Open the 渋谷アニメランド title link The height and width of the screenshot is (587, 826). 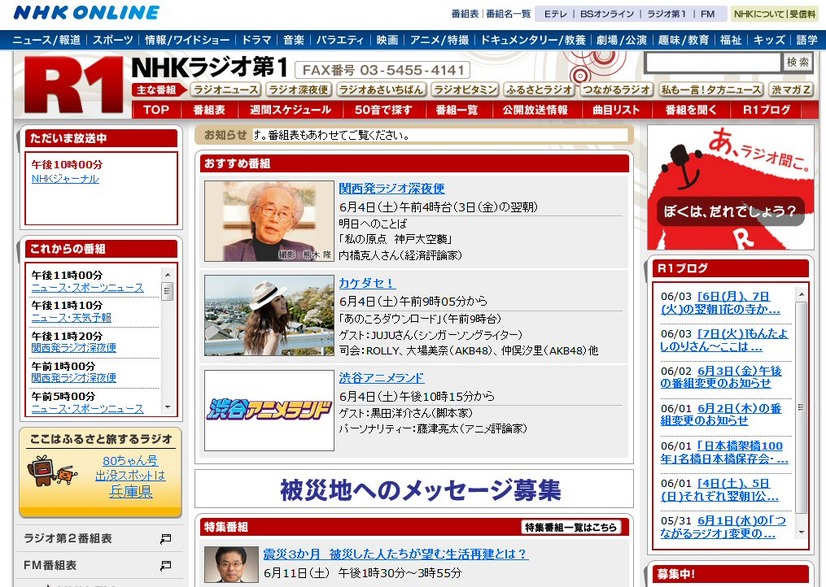point(381,378)
